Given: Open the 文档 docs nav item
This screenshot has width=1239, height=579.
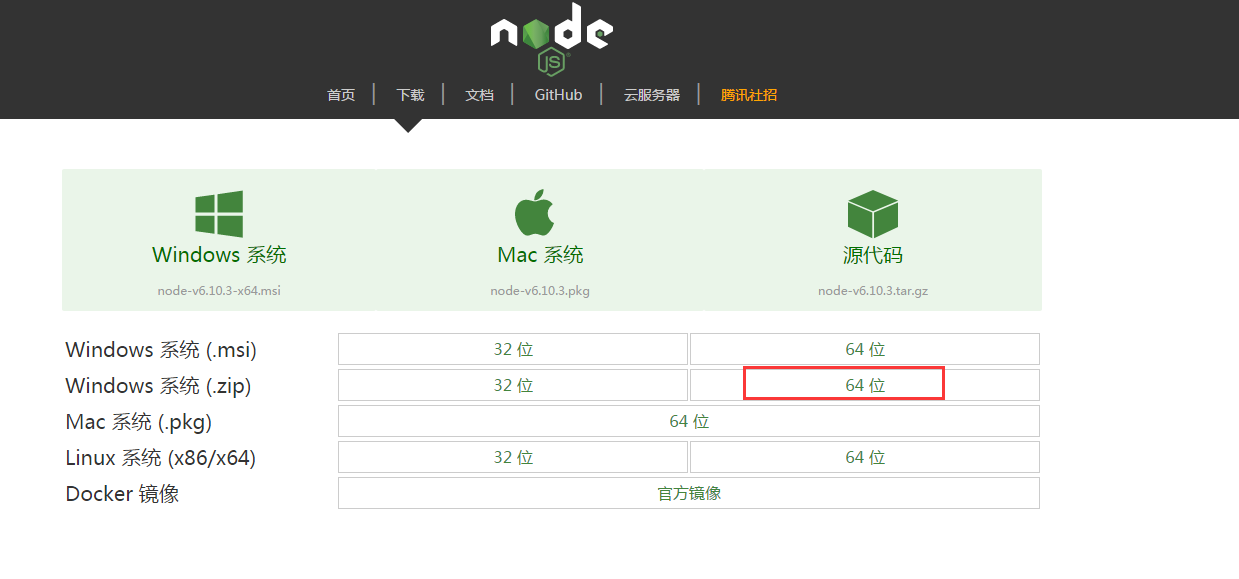Looking at the screenshot, I should click(479, 95).
